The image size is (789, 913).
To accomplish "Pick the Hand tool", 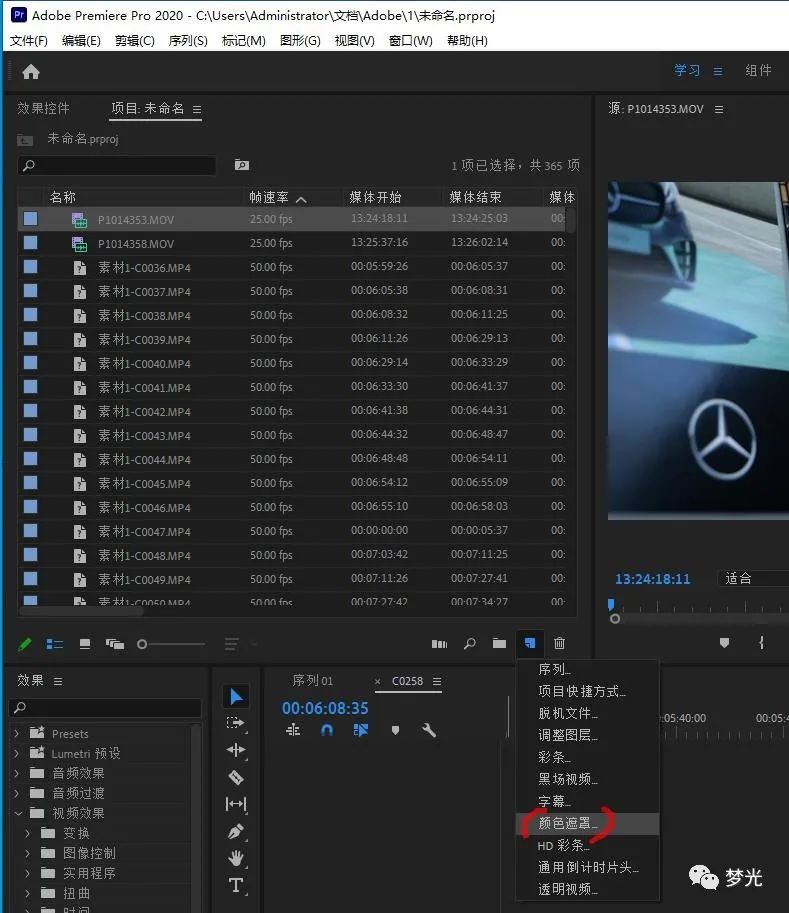I will click(236, 857).
